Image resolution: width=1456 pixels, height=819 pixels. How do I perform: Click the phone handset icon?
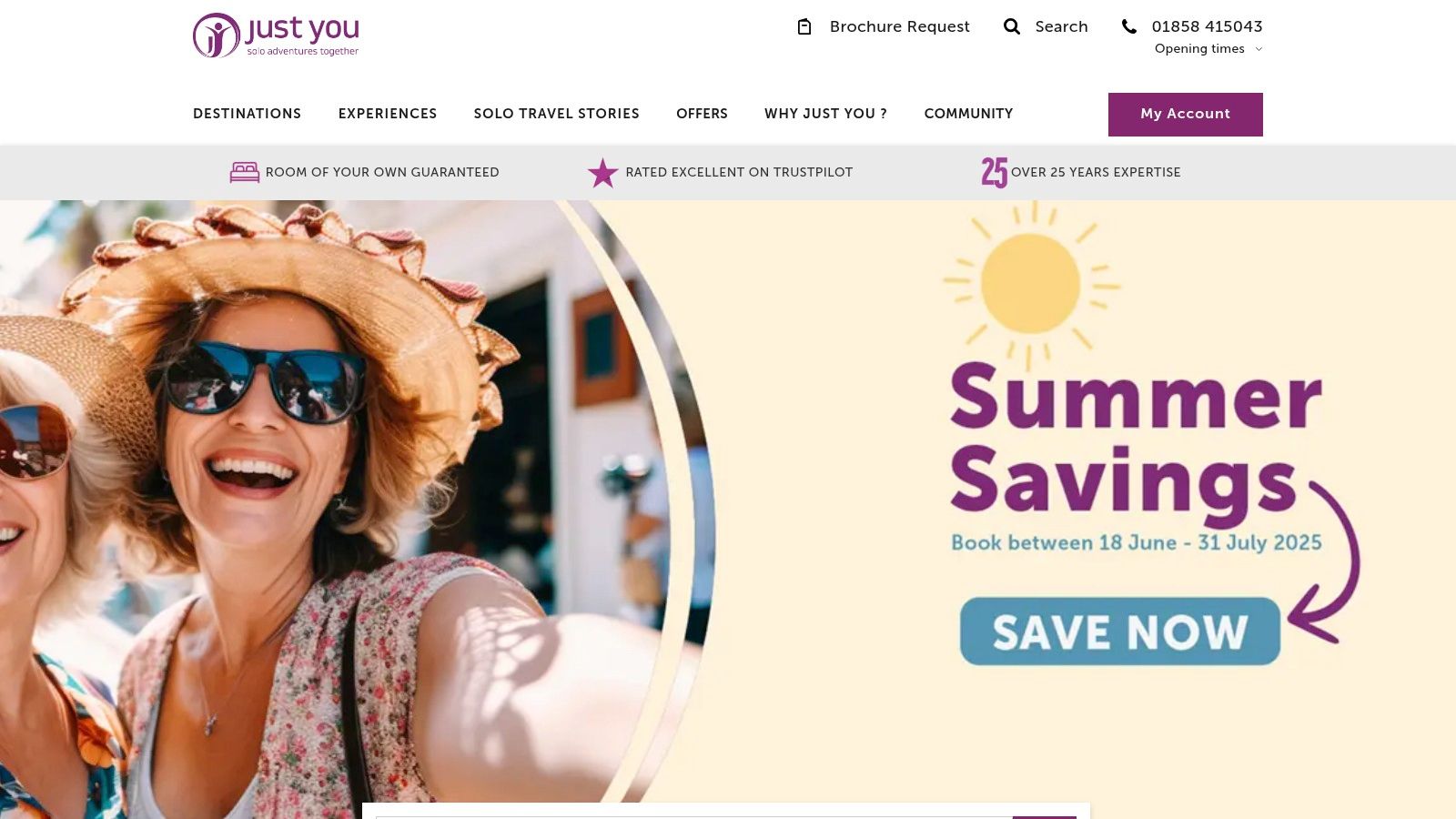click(x=1129, y=26)
